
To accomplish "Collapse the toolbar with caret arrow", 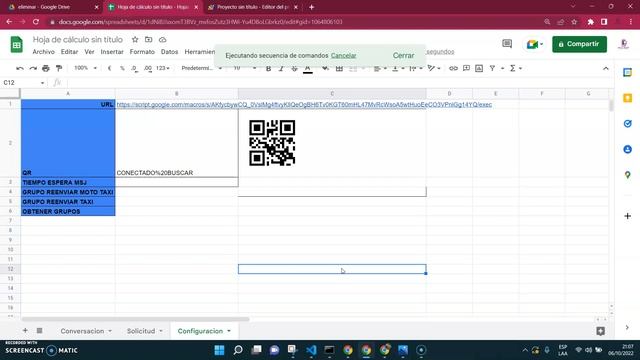I will coord(606,69).
